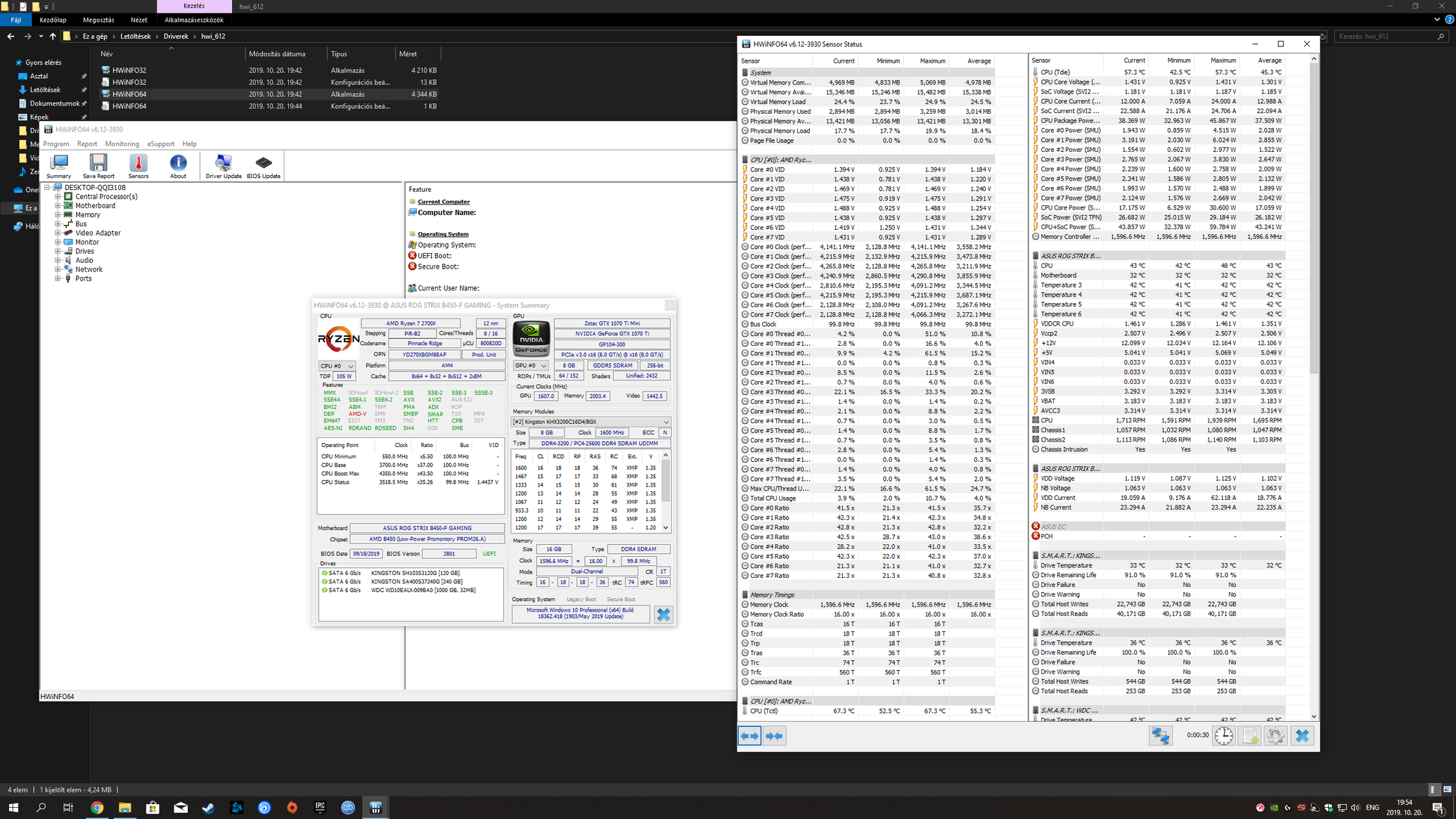Screen dimensions: 1456x819
Task: Open the Windows Start menu
Action: coord(13,808)
